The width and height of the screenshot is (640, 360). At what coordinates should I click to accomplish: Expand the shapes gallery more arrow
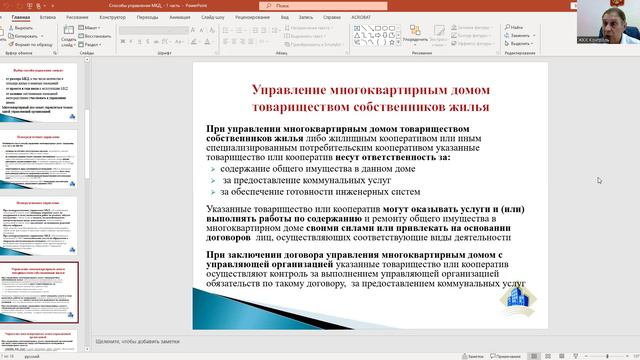[398, 43]
